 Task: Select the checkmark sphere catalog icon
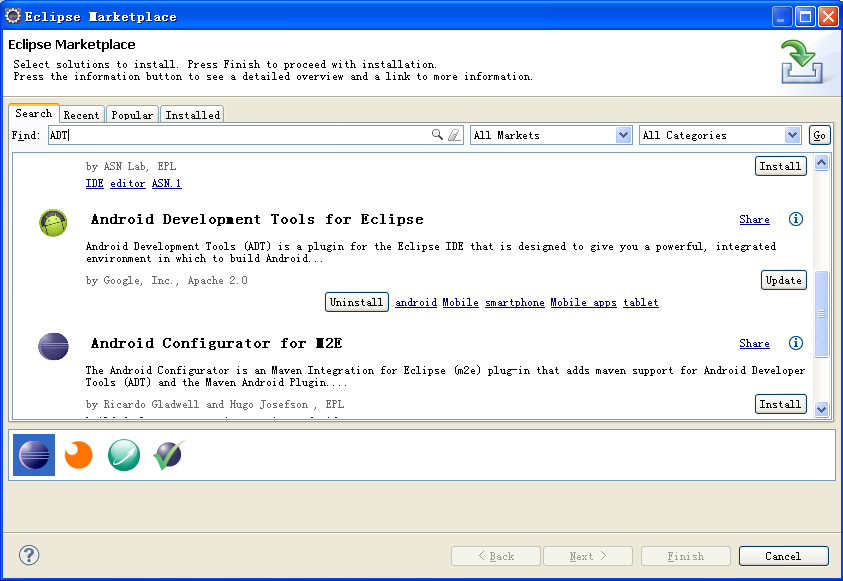(169, 455)
